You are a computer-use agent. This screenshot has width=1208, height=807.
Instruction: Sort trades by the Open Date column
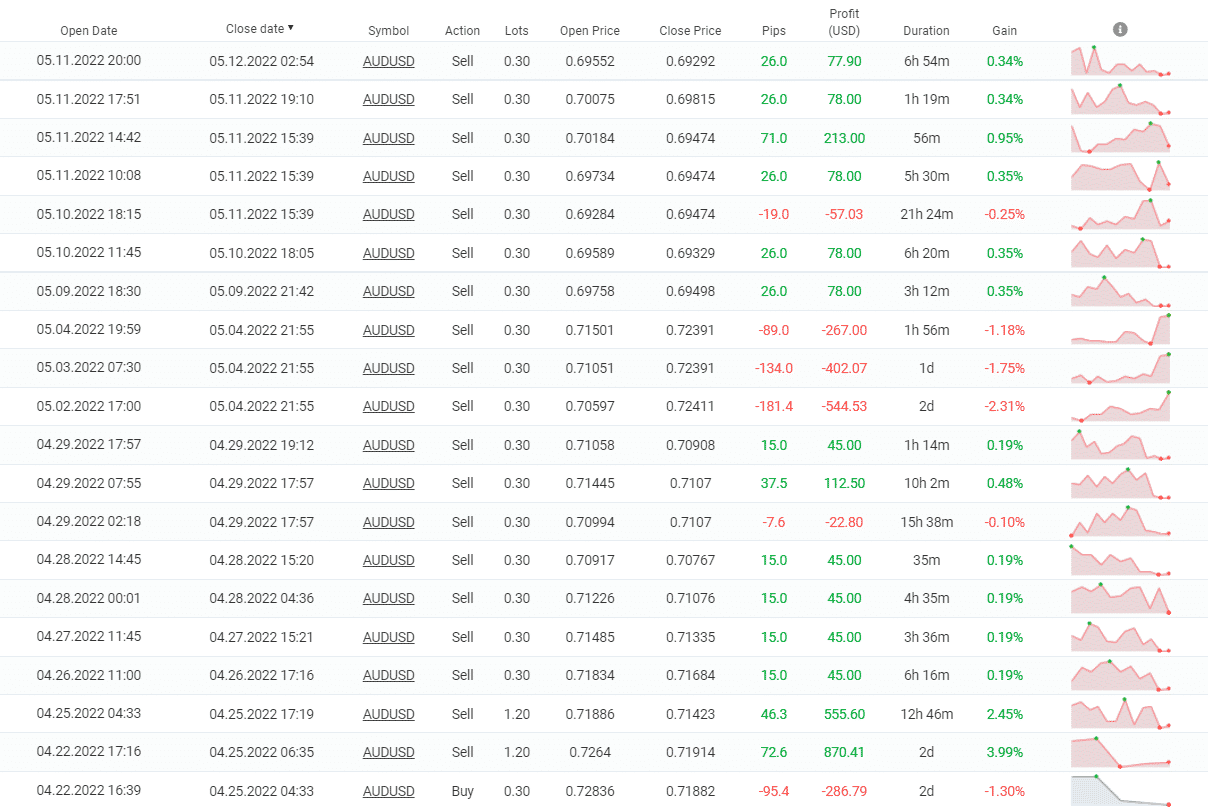pyautogui.click(x=89, y=30)
